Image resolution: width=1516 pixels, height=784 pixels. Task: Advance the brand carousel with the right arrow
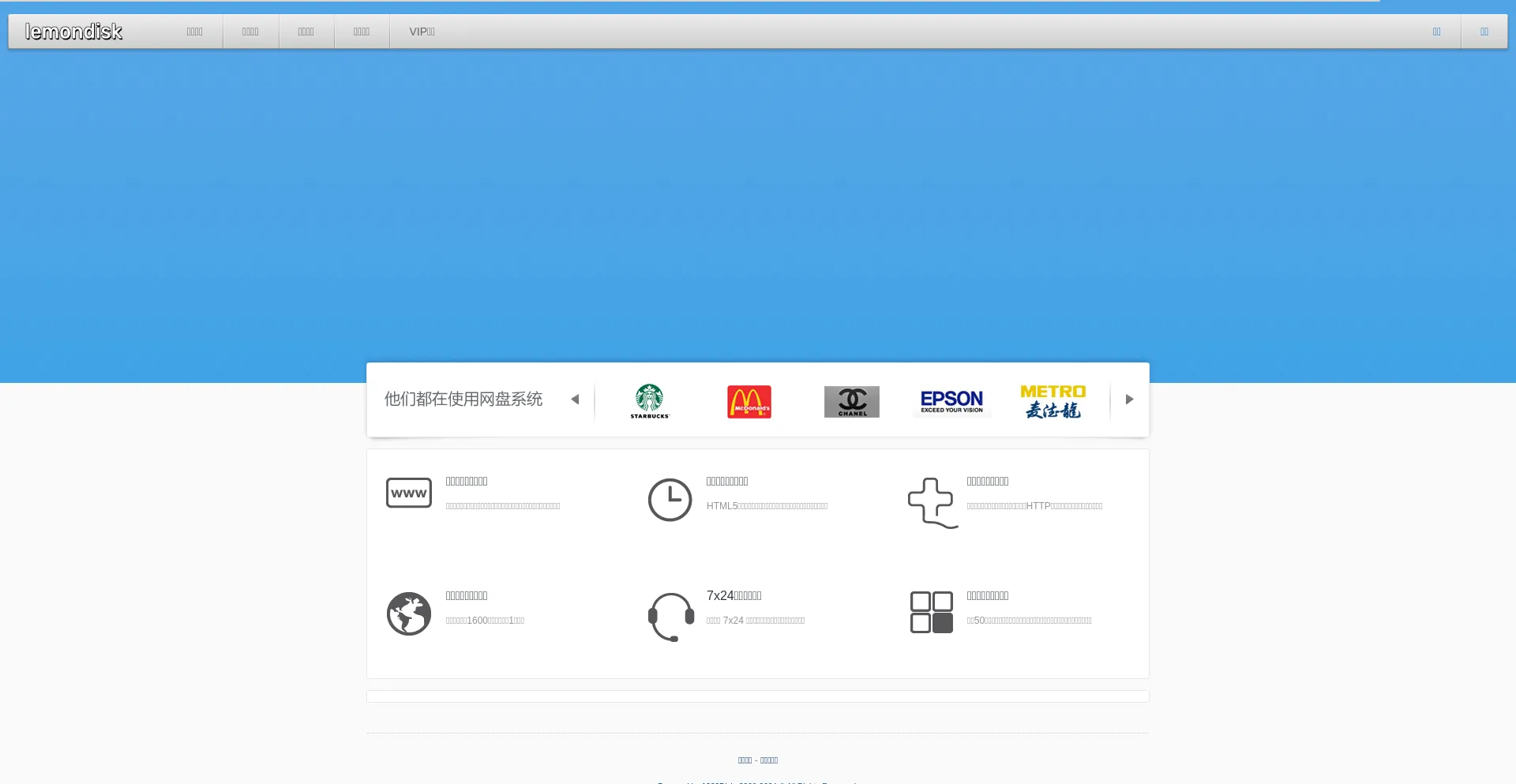click(1129, 400)
